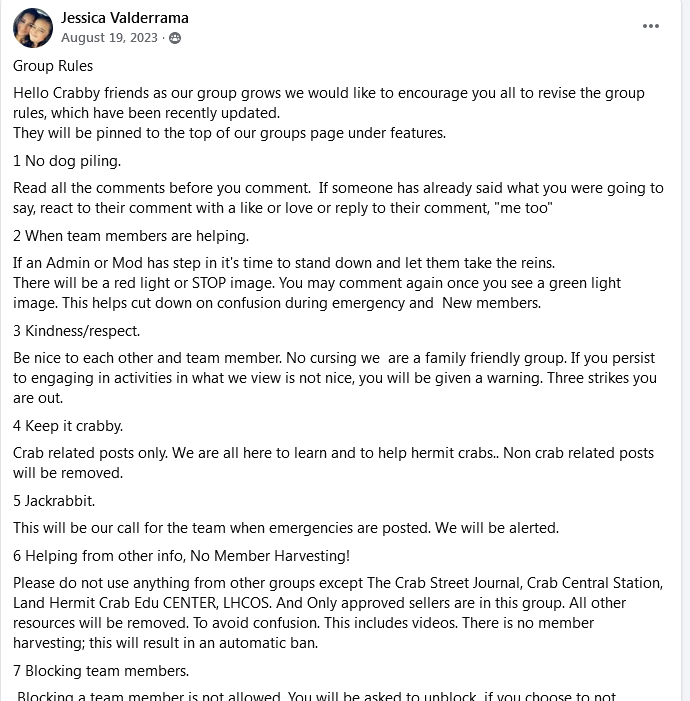This screenshot has width=690, height=701.
Task: Click "7 Blocking team members." heading
Action: coord(101,670)
